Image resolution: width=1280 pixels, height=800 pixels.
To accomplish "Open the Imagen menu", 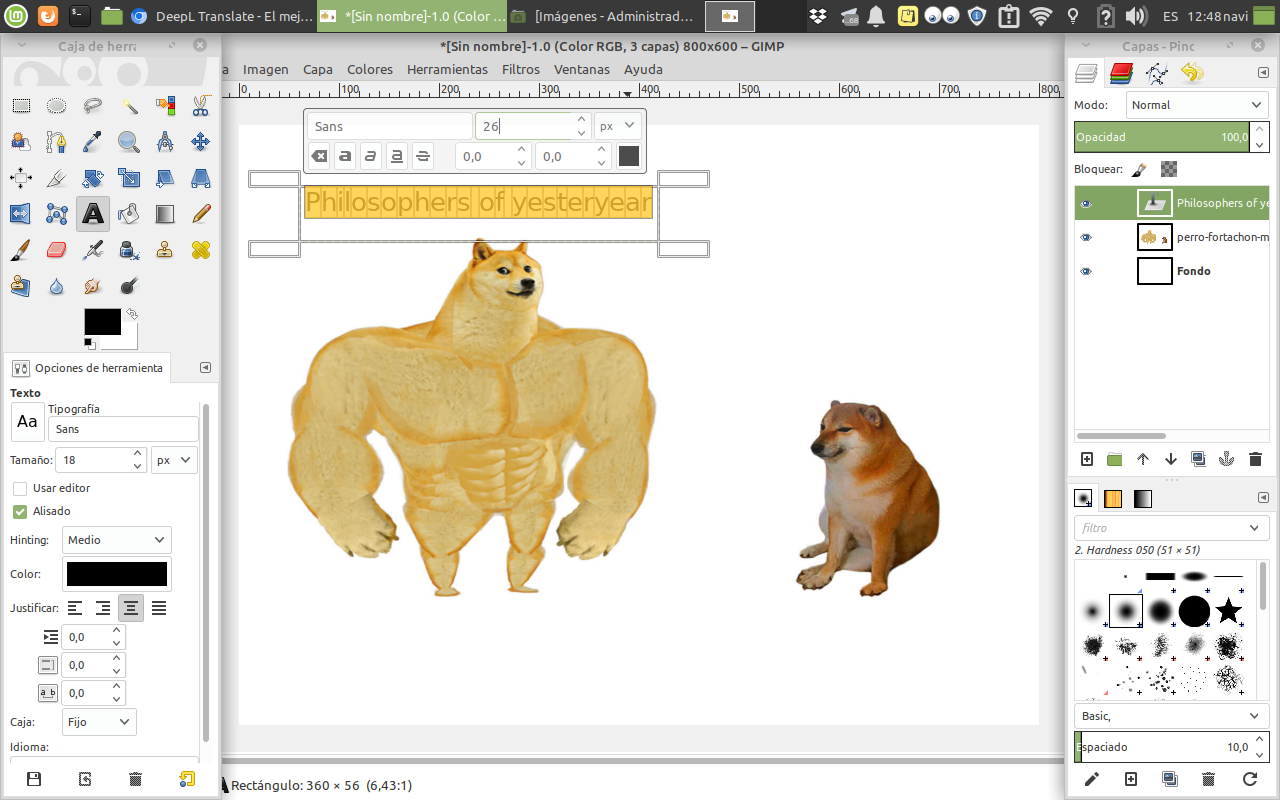I will tap(266, 69).
